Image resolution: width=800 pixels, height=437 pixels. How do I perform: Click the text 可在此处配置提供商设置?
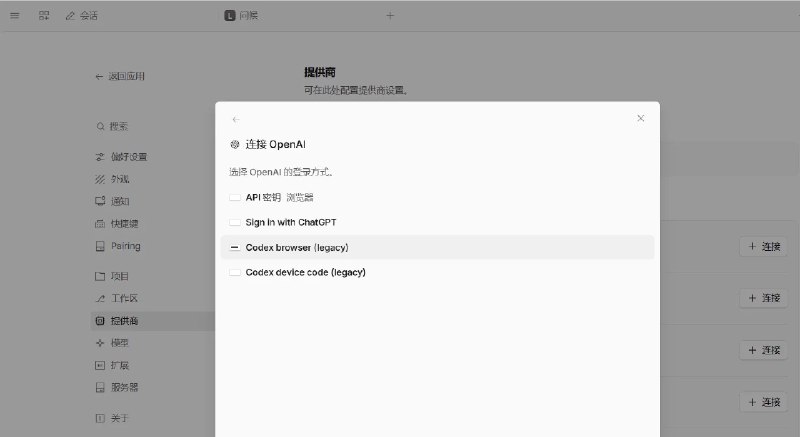pos(356,90)
